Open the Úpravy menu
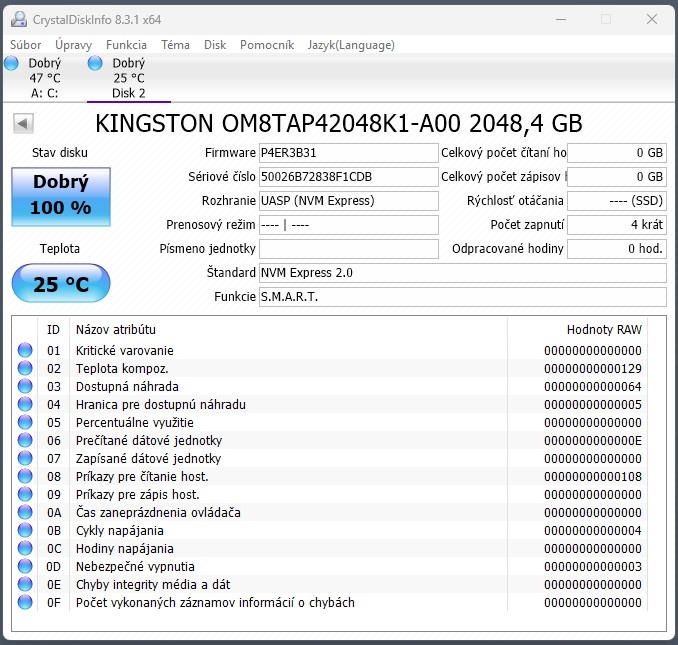678x645 pixels. tap(74, 45)
